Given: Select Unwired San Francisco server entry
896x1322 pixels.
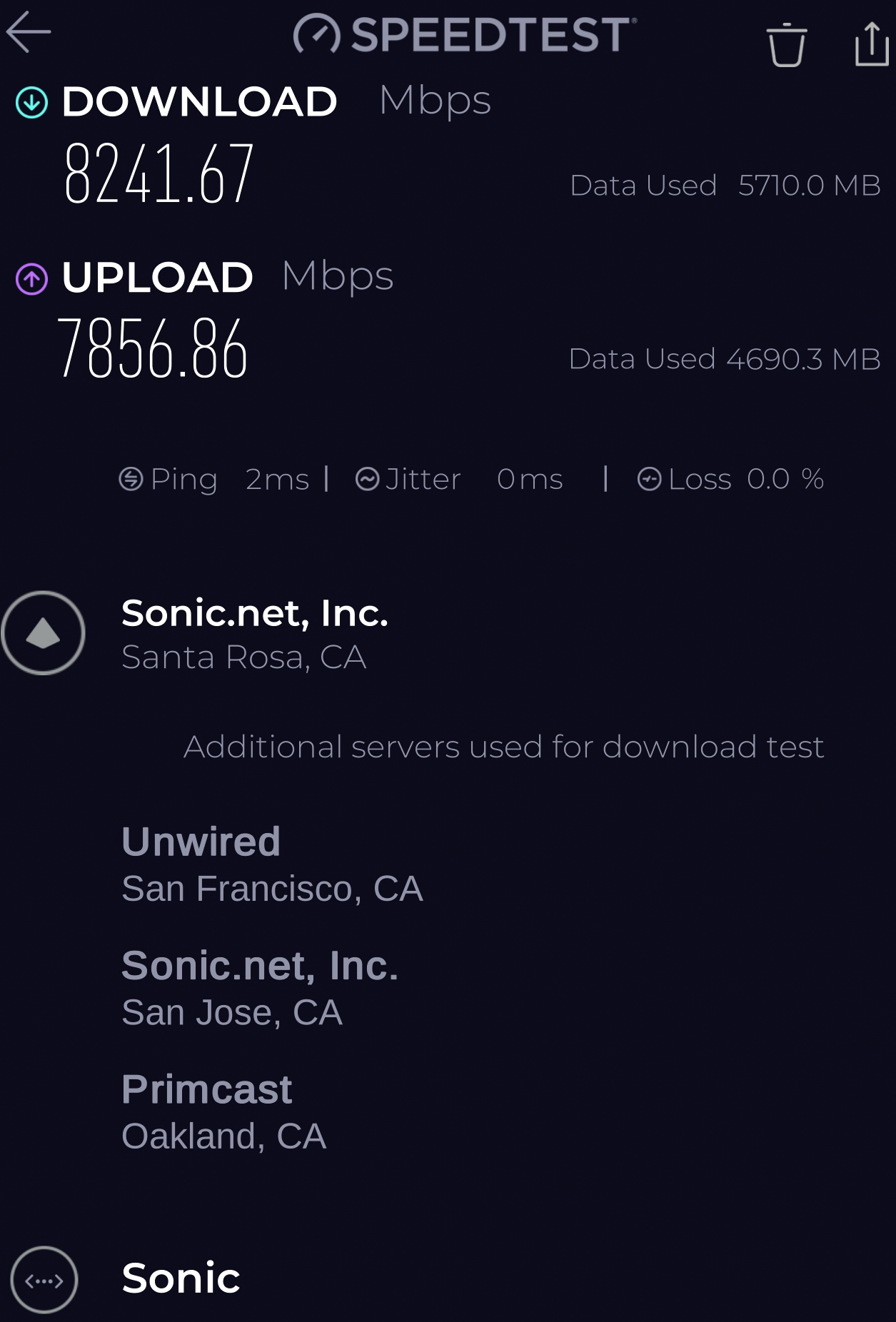Looking at the screenshot, I should tap(272, 864).
